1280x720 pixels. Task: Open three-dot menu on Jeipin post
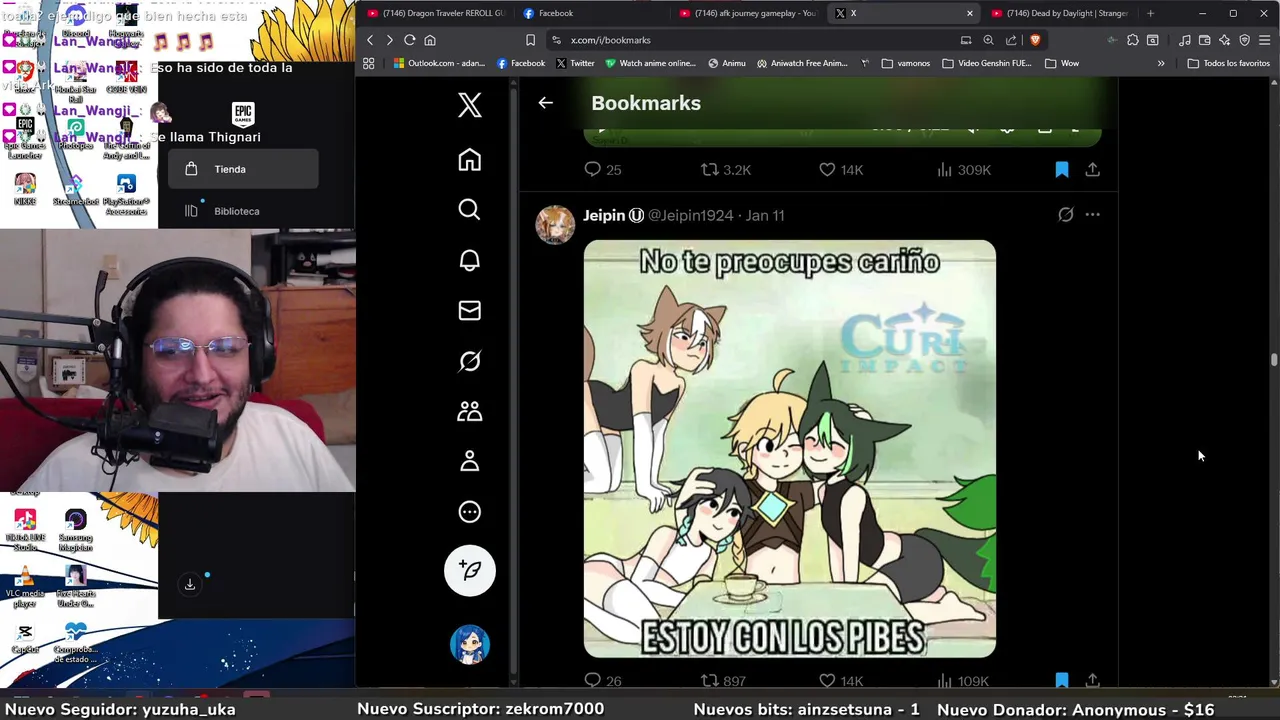tap(1092, 215)
